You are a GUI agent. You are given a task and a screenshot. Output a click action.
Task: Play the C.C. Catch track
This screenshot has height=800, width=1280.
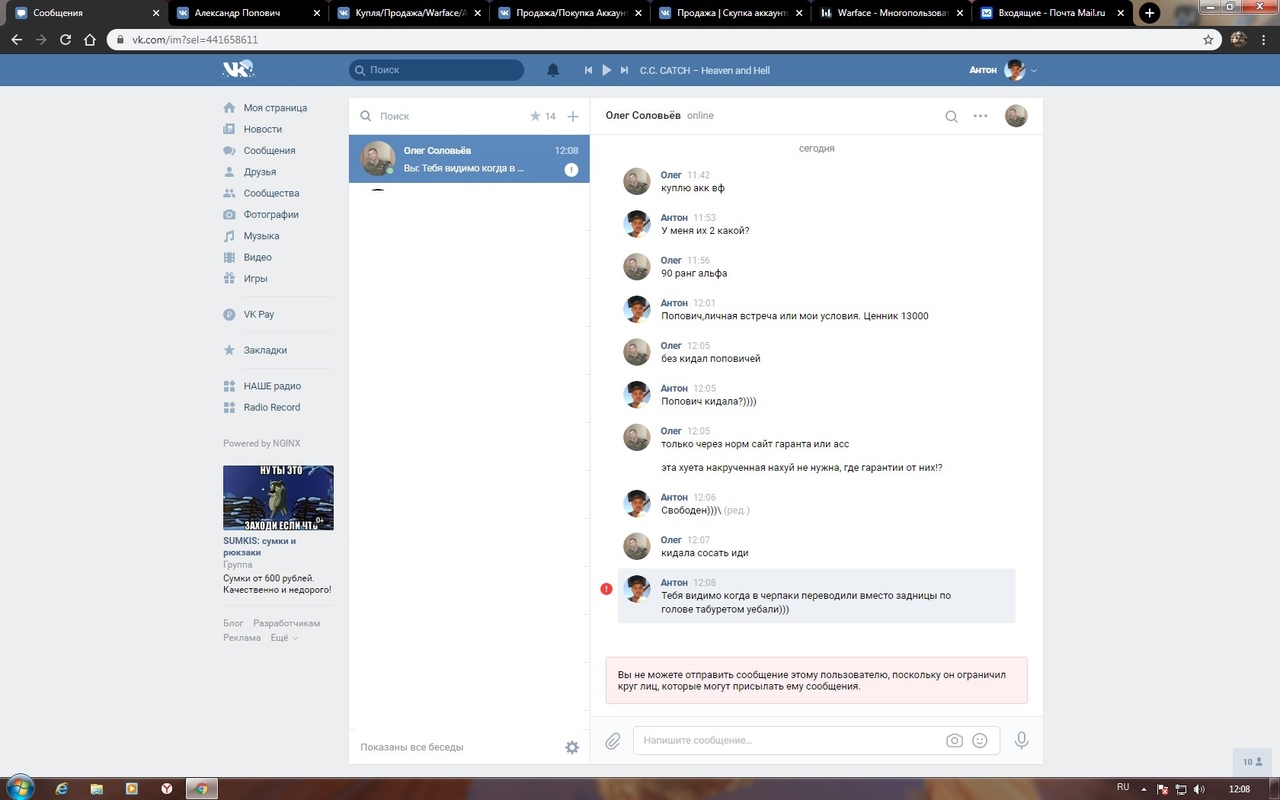click(x=606, y=70)
